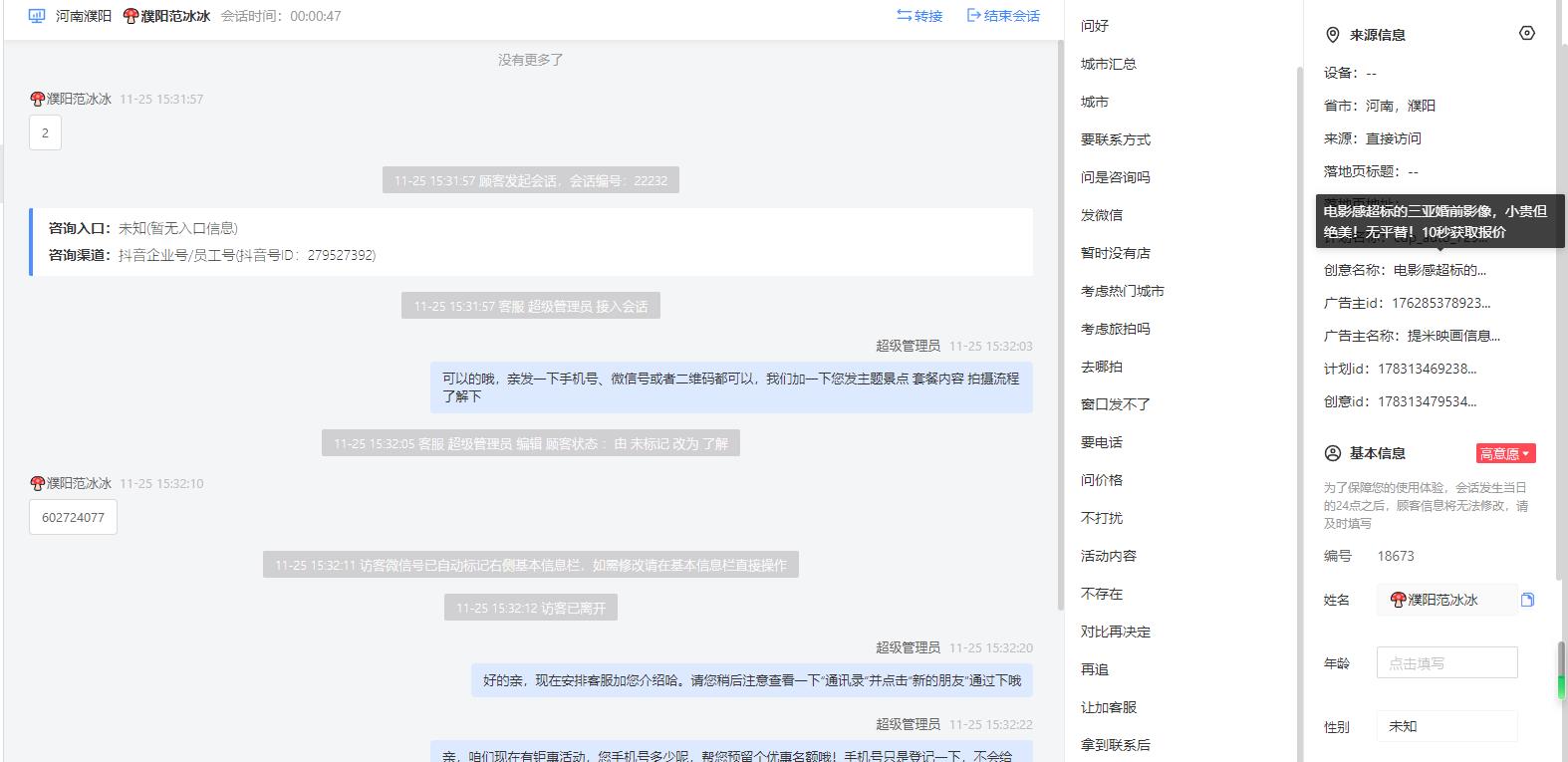This screenshot has width=1568, height=762.
Task: Choose the 不打扰 quick reply
Action: point(1102,518)
